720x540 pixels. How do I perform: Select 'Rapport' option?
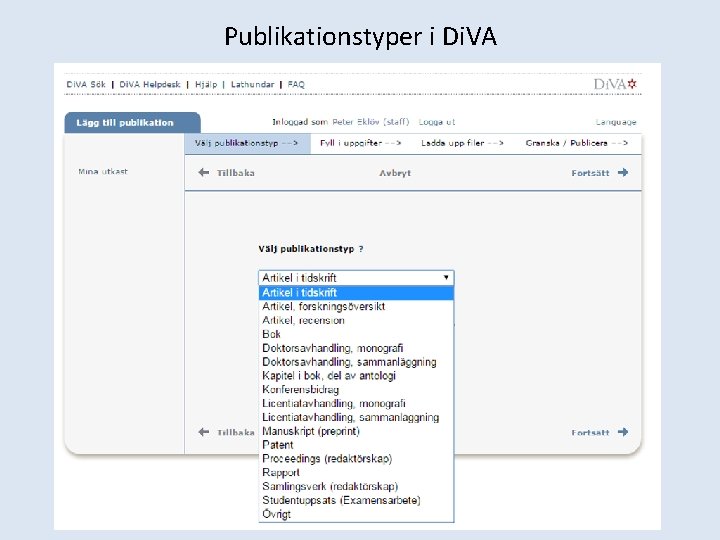pyautogui.click(x=356, y=472)
